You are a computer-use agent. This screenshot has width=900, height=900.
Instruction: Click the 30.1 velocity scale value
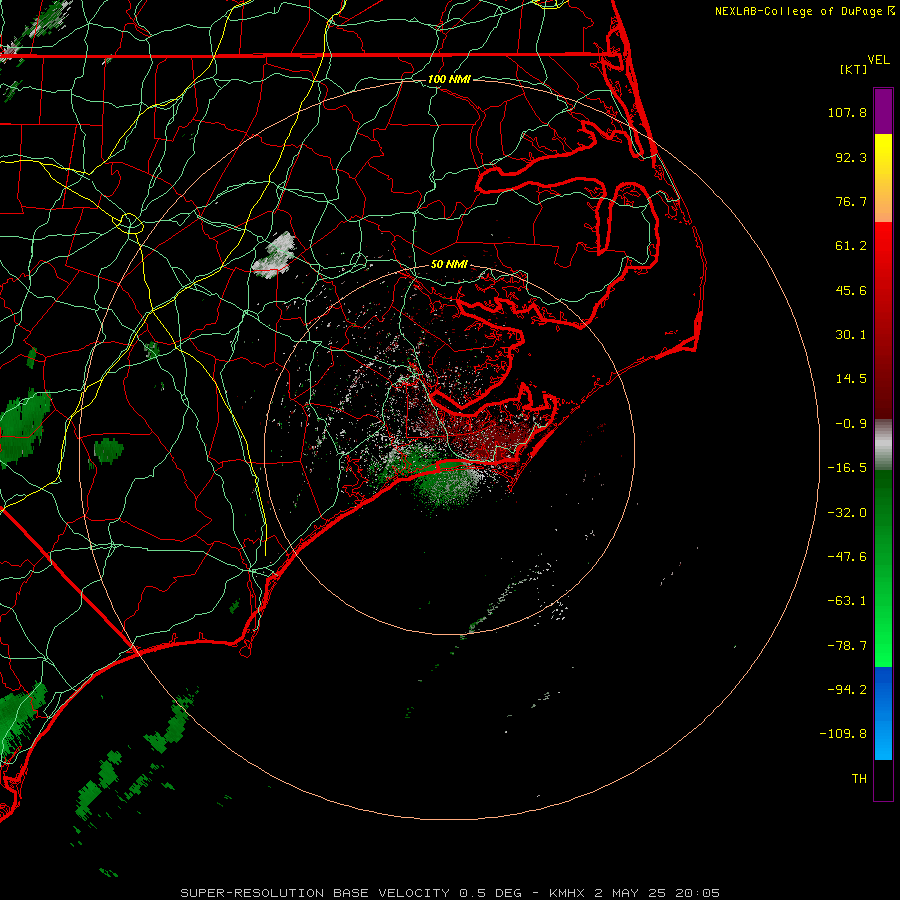coord(851,335)
